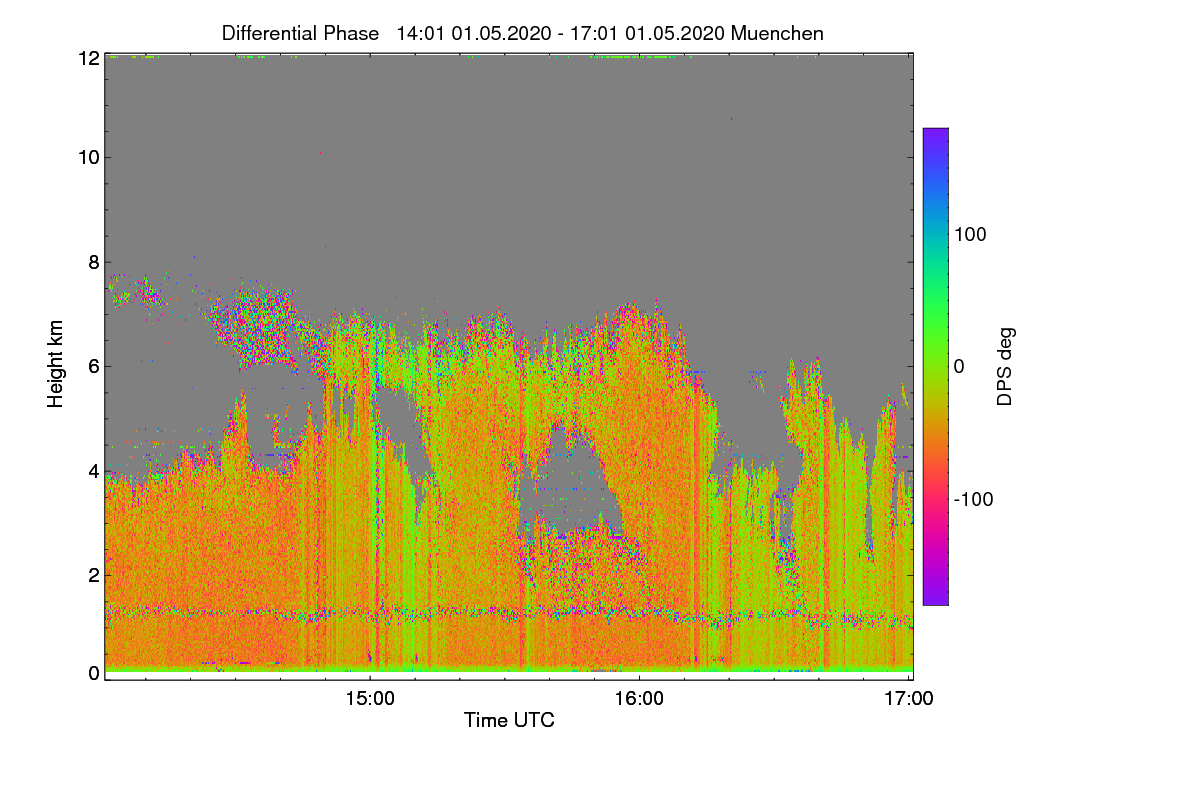This screenshot has width=1200, height=800.
Task: Select the 17:00 time axis label
Action: coord(909,699)
